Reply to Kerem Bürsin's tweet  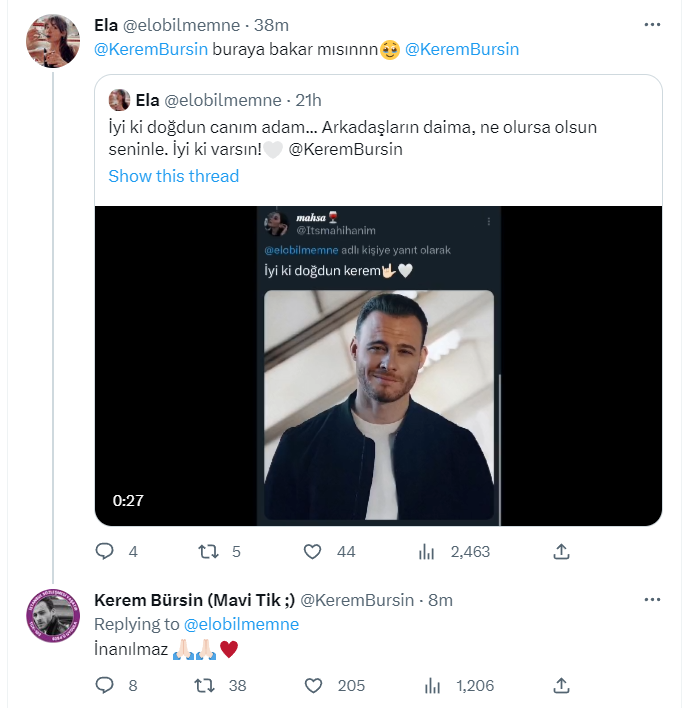pos(105,685)
